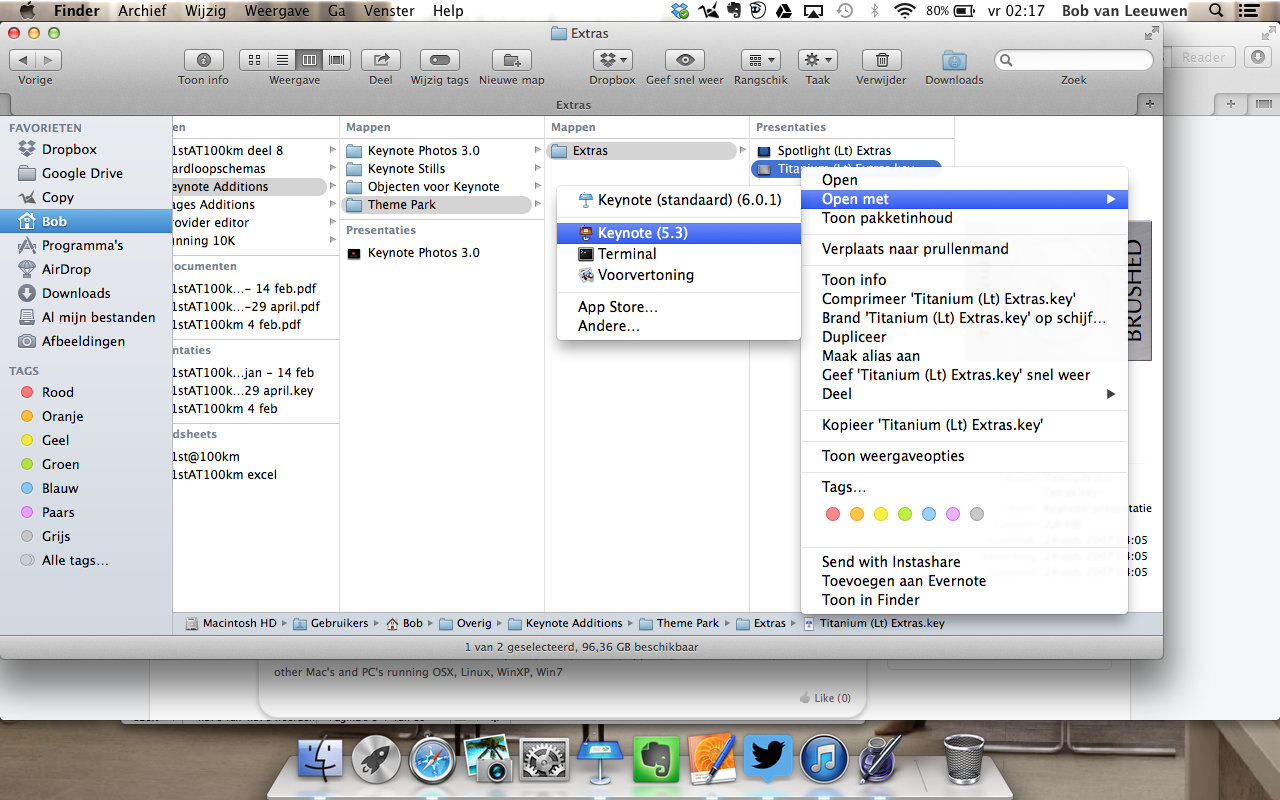Switch to icon grid view
The width and height of the screenshot is (1280, 800).
(x=254, y=60)
